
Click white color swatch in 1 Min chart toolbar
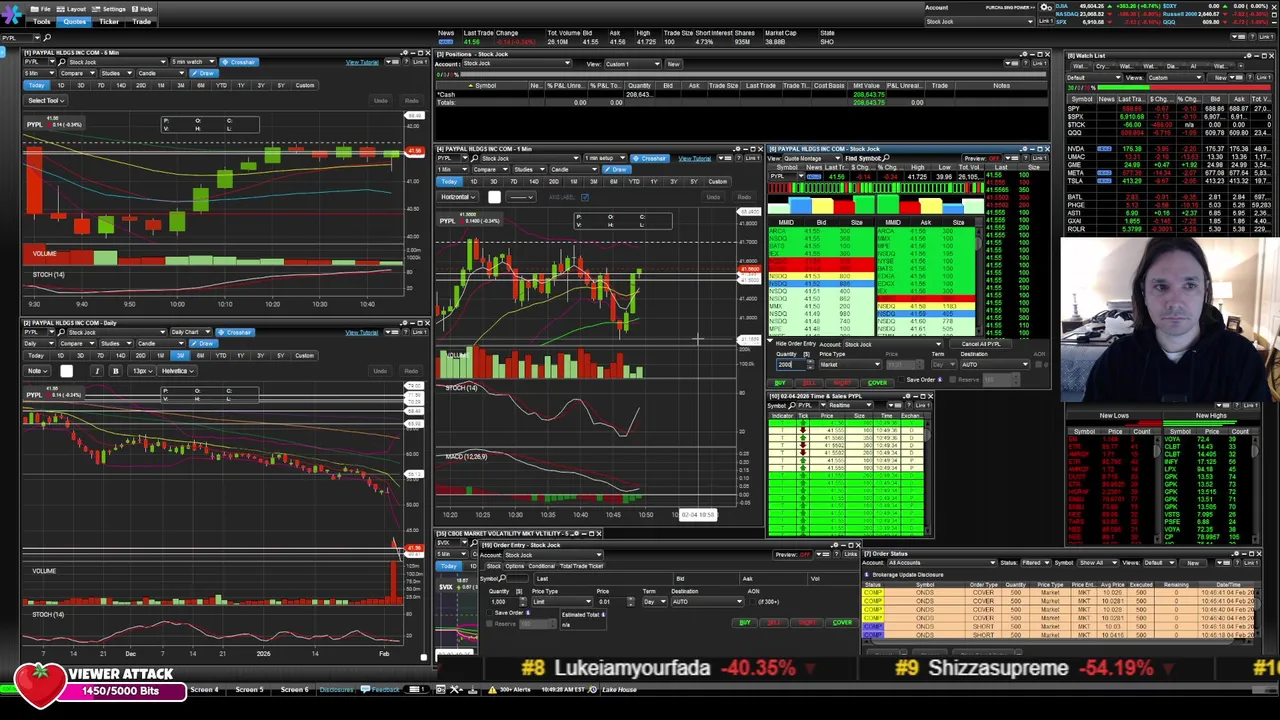(494, 197)
